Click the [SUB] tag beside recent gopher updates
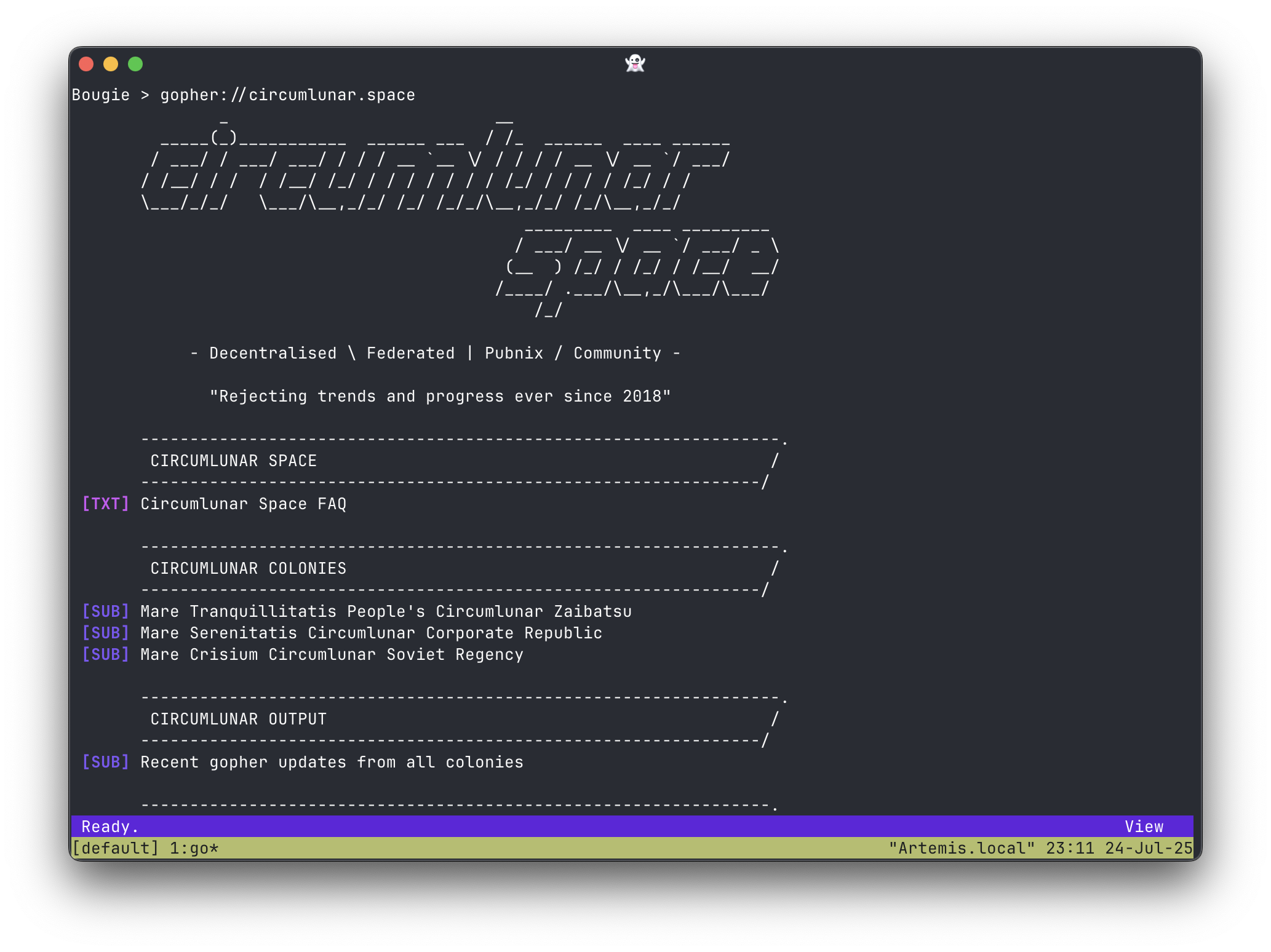The width and height of the screenshot is (1271, 952). pyautogui.click(x=106, y=761)
